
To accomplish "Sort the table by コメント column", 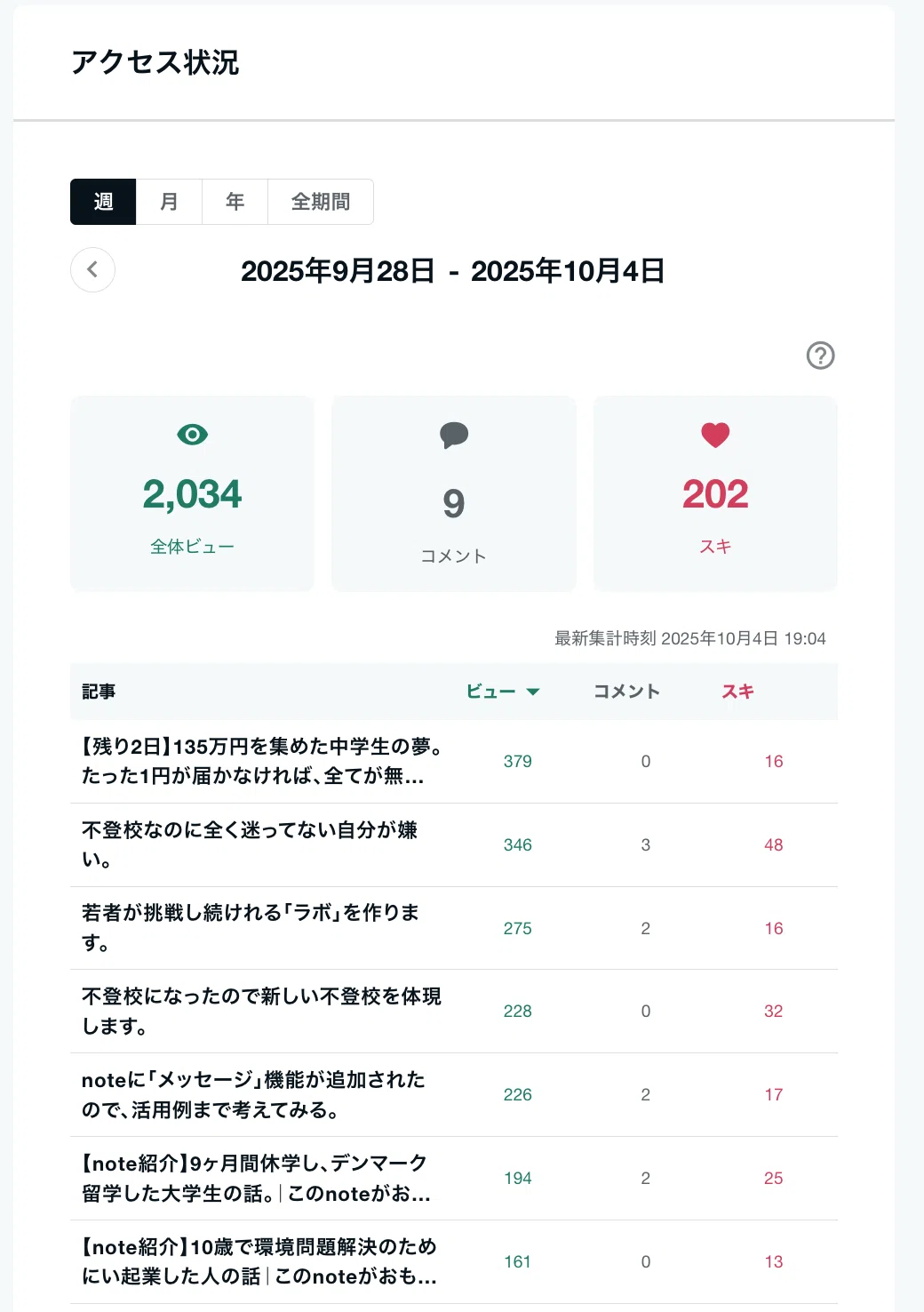I will [627, 692].
